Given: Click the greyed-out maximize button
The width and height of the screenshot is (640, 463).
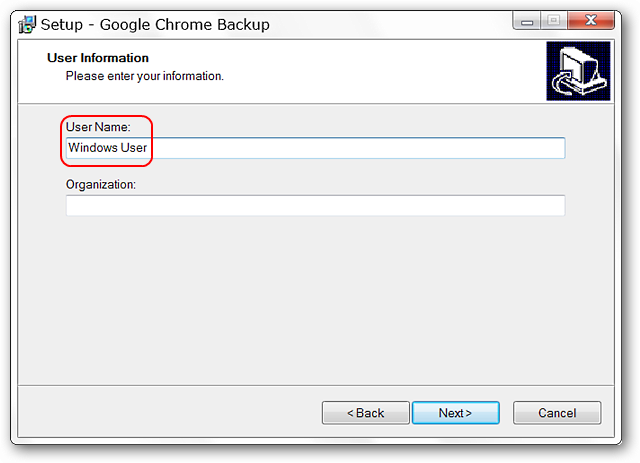Looking at the screenshot, I should point(553,21).
